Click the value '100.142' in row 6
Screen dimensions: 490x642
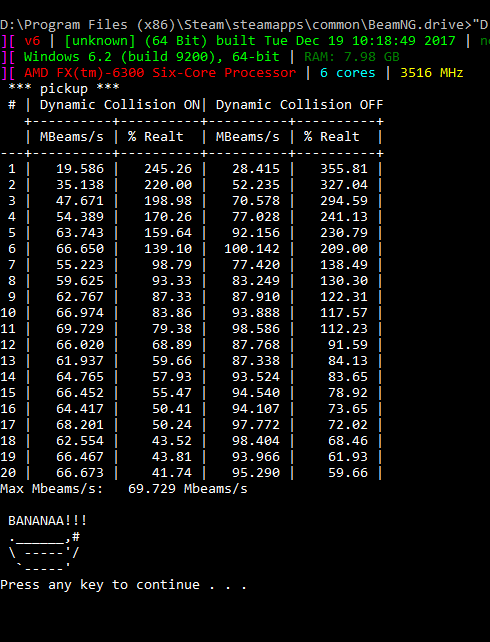point(252,249)
